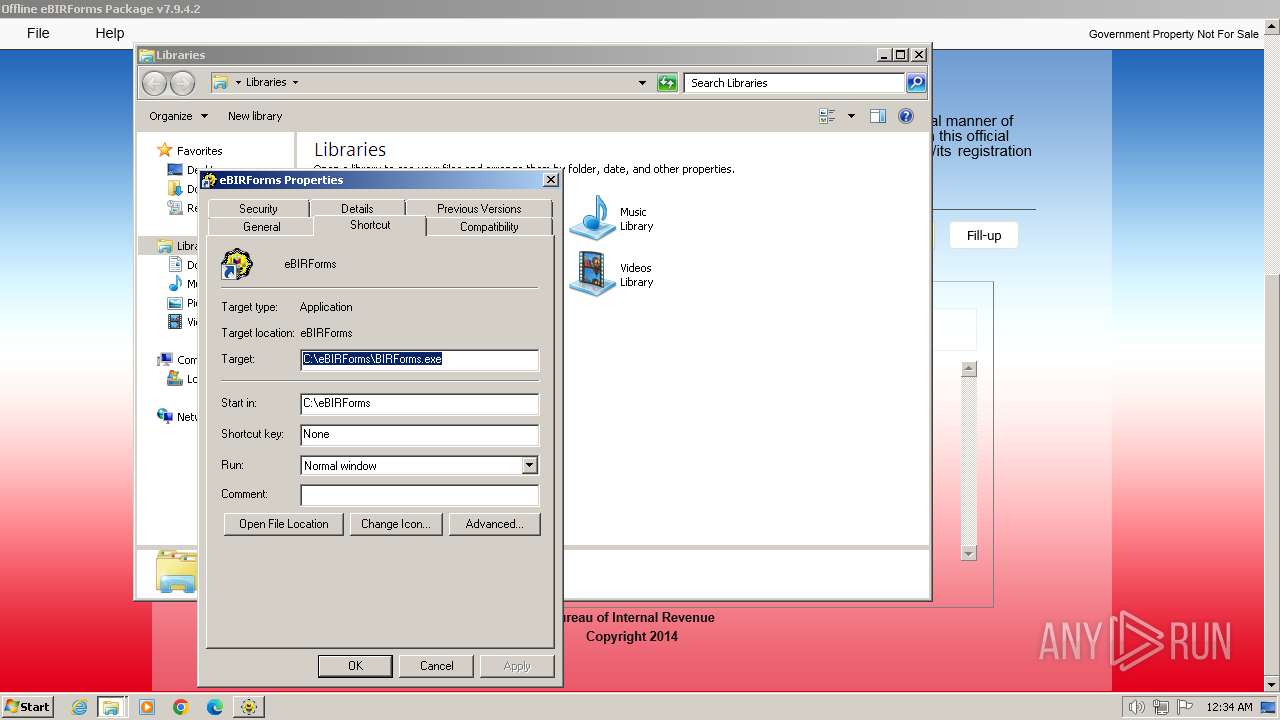Toggle the preview pane icon in Libraries
This screenshot has width=1280, height=720.
(x=878, y=116)
